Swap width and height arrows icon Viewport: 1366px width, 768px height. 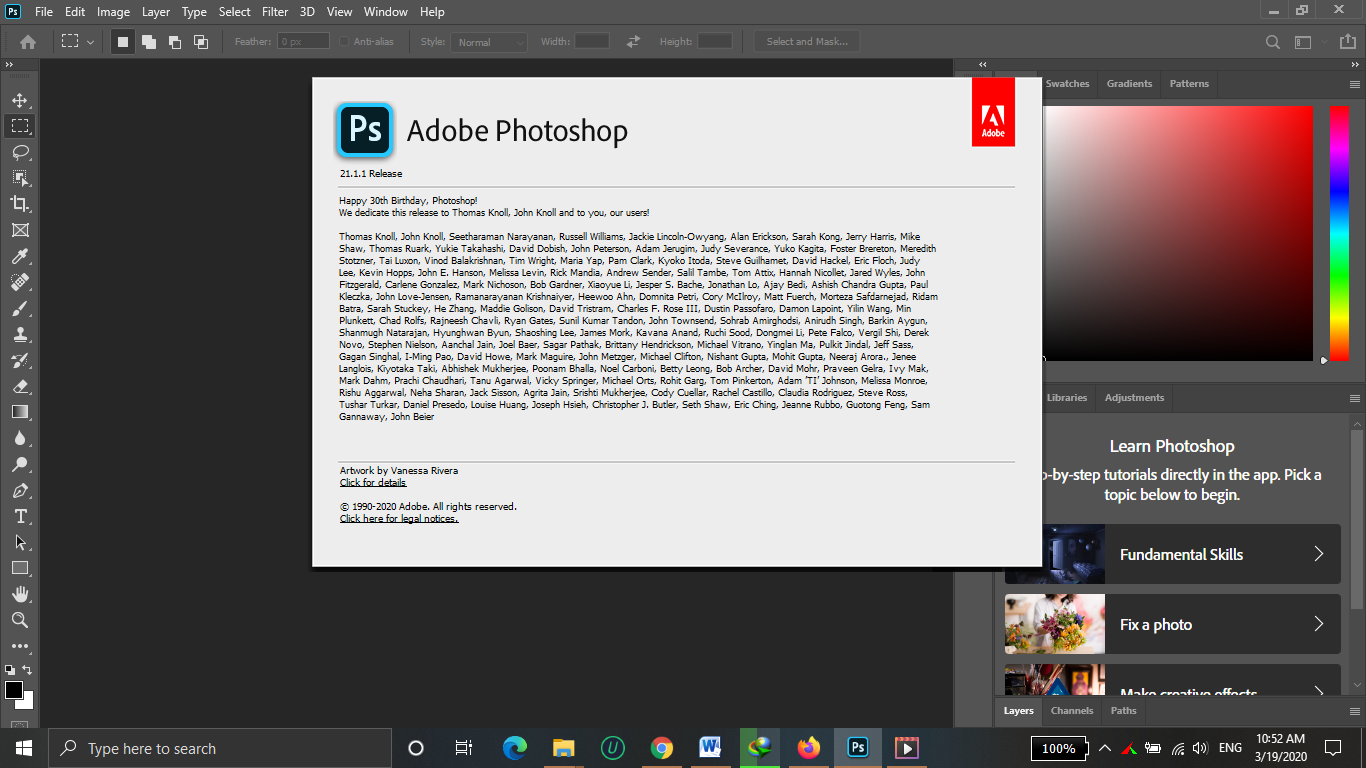pyautogui.click(x=633, y=42)
